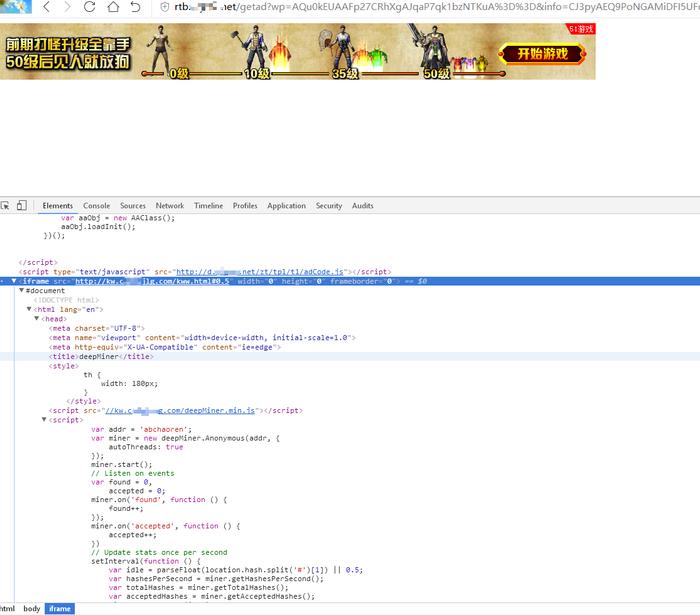Click the browser tab thumbnail at top left

pyautogui.click(x=16, y=6)
